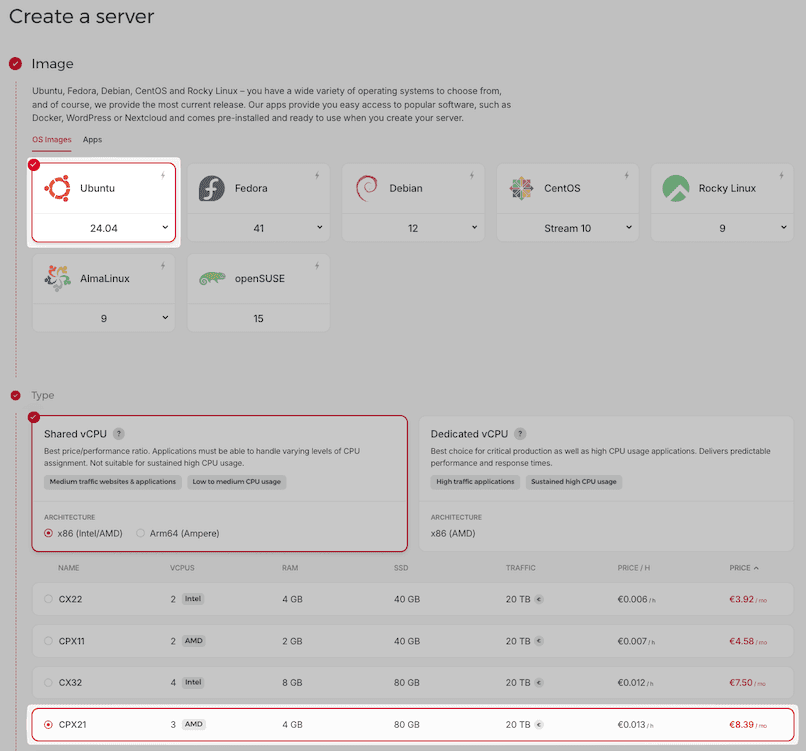Click the lightning bolt on Fedora card
Image resolution: width=806 pixels, height=751 pixels.
coord(317,175)
